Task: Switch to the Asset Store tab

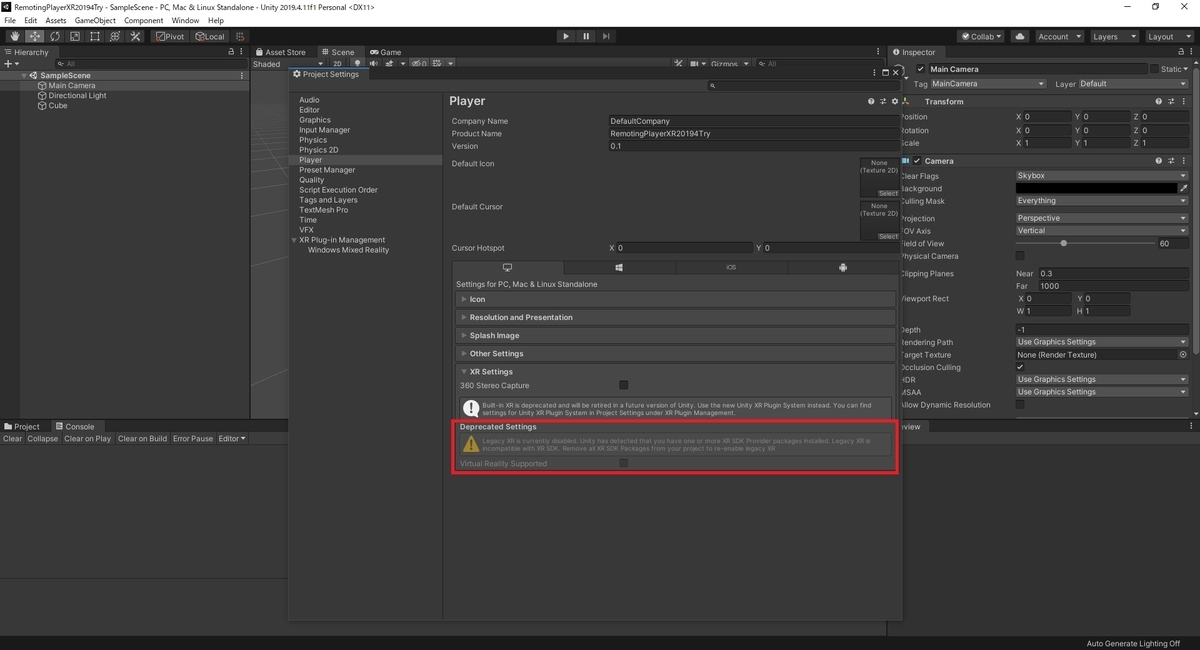Action: (281, 52)
